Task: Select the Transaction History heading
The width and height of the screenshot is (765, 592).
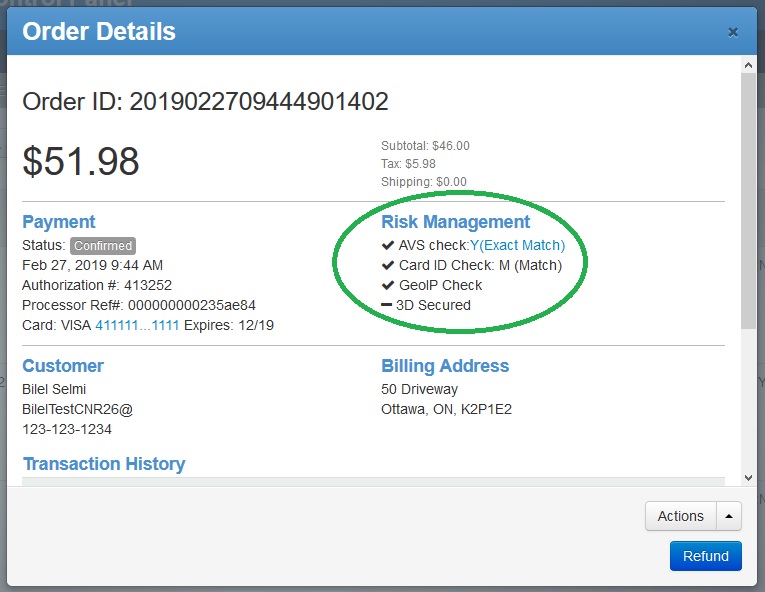Action: click(x=104, y=464)
